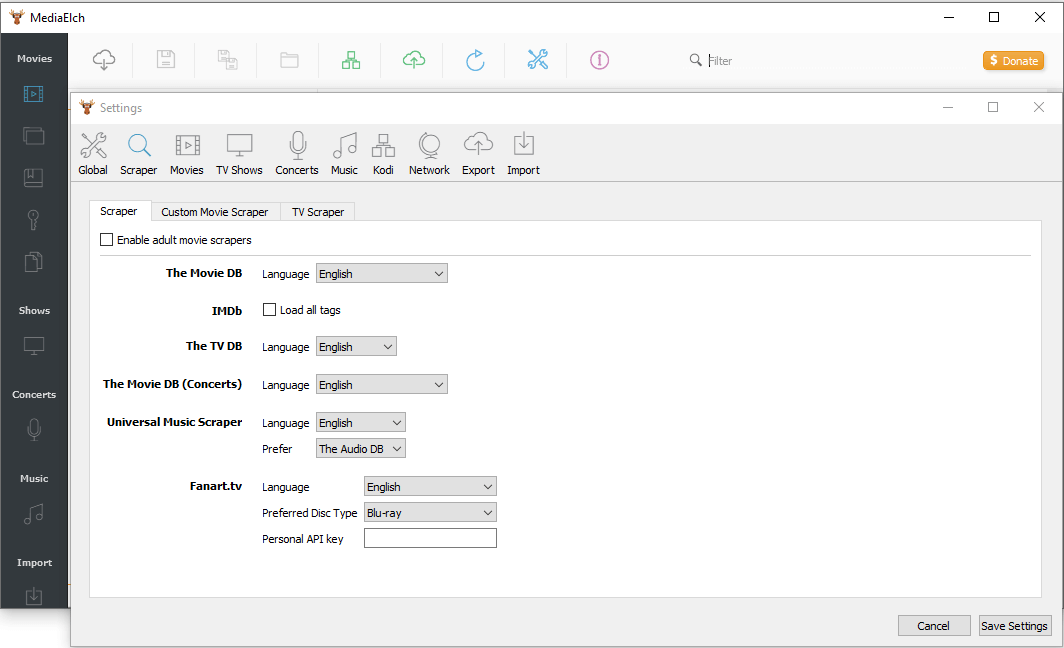Viewport: 1064px width, 648px height.
Task: Open TV shows monitor icon in sidebar
Action: (33, 346)
